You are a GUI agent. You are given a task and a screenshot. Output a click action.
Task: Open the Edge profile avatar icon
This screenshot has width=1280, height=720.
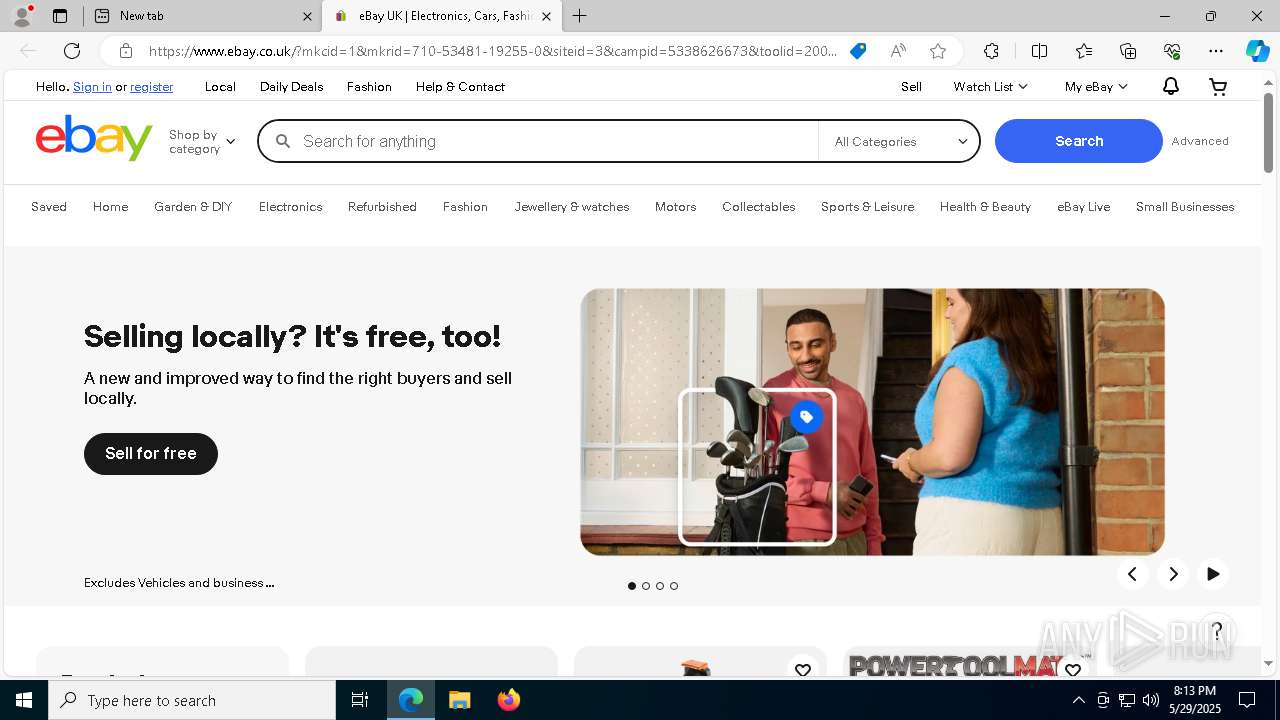[x=22, y=16]
